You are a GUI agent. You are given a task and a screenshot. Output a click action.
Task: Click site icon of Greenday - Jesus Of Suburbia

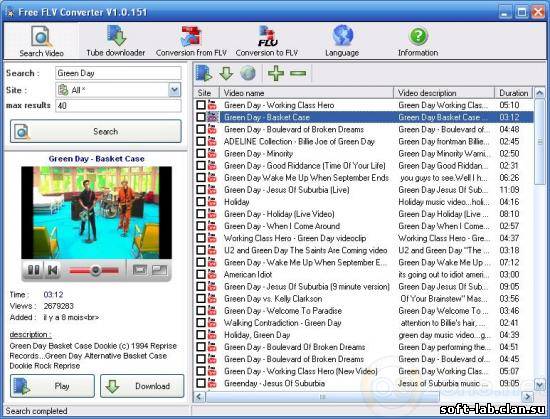pyautogui.click(x=212, y=383)
